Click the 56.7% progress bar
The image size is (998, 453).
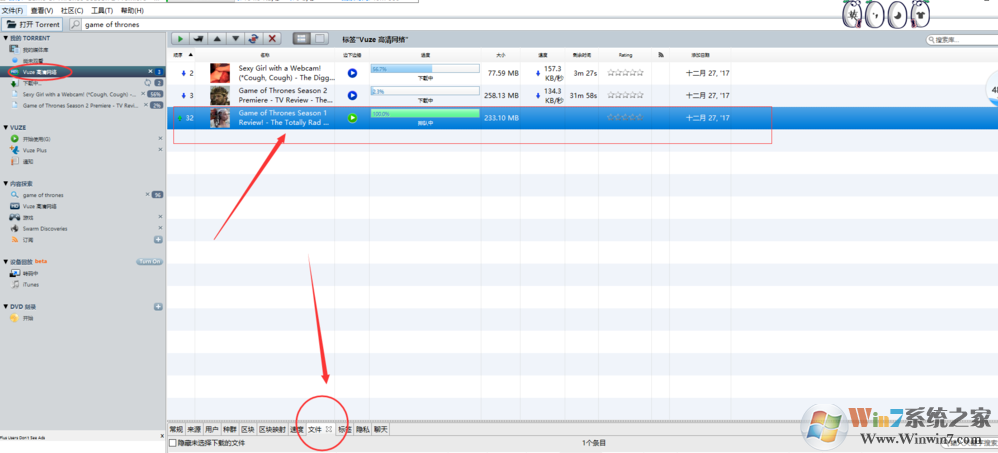[x=425, y=68]
